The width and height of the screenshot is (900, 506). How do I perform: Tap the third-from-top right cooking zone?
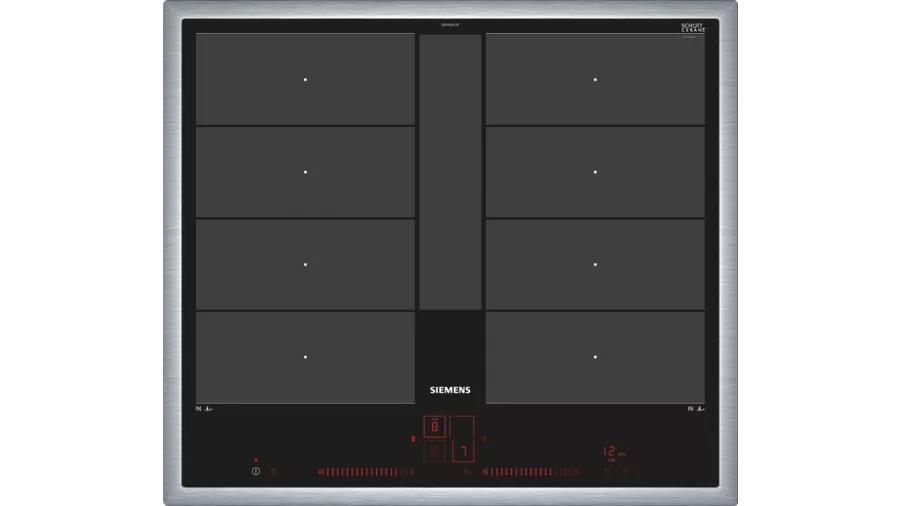595,264
